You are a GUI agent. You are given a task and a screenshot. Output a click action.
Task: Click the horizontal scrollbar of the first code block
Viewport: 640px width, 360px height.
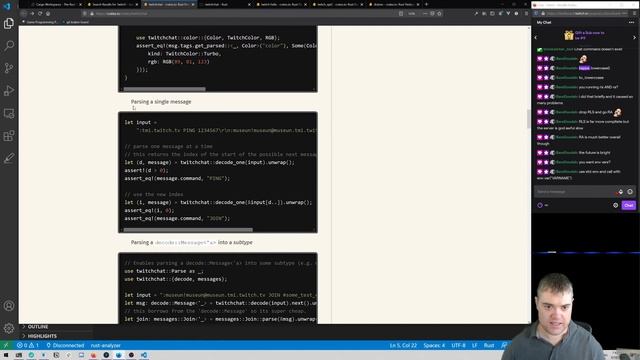pos(164,89)
